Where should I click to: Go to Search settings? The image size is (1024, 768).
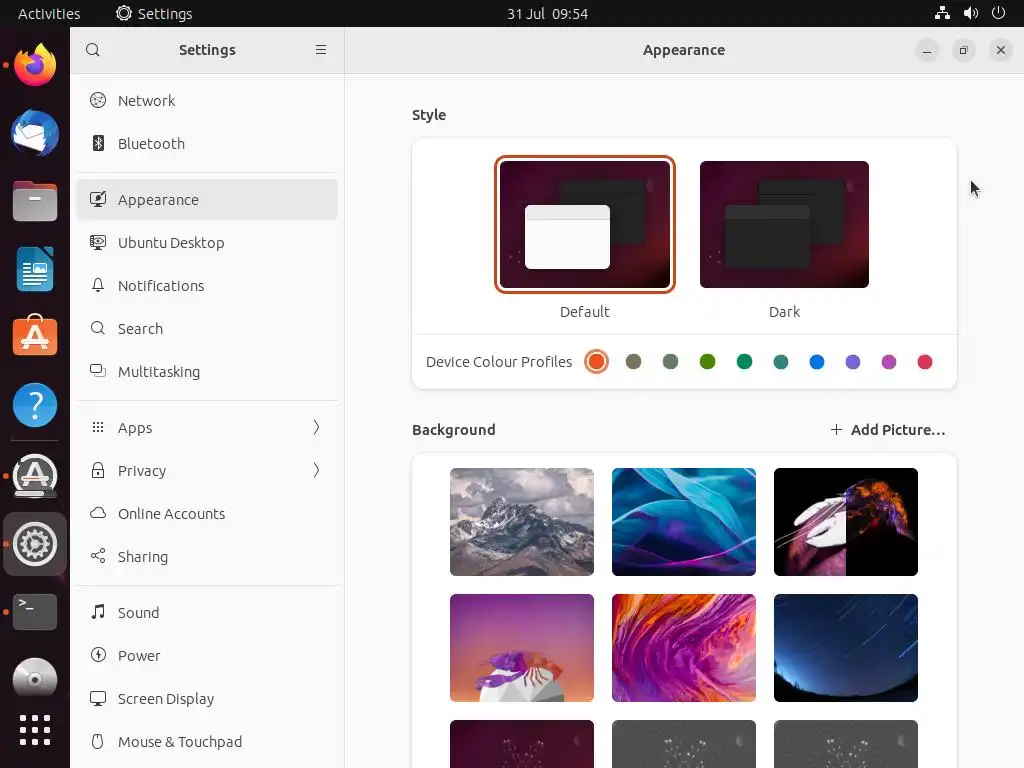click(x=207, y=328)
